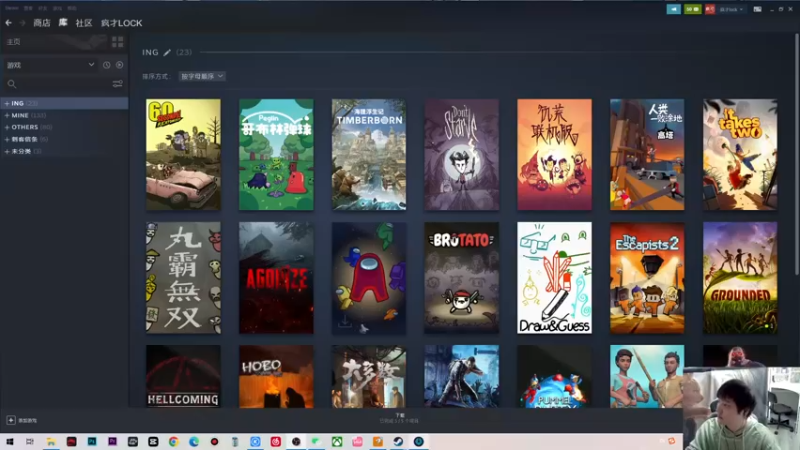
Task: Open Hobo game cover
Action: [276, 377]
